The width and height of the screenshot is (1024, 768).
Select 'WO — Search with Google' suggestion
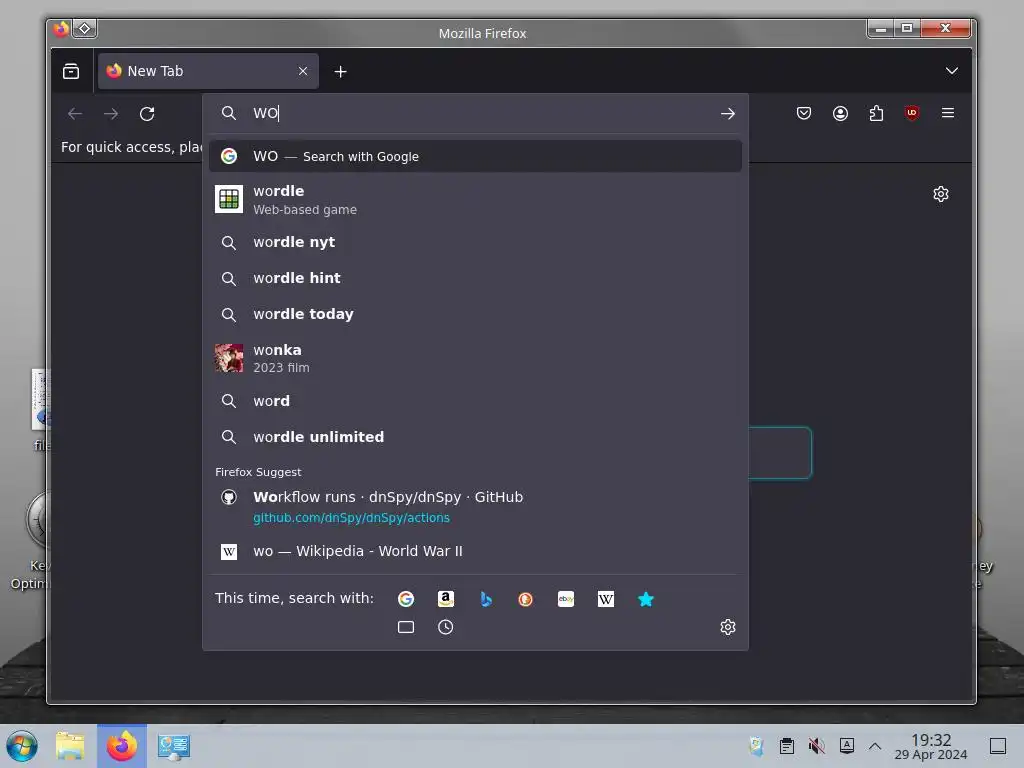click(475, 156)
